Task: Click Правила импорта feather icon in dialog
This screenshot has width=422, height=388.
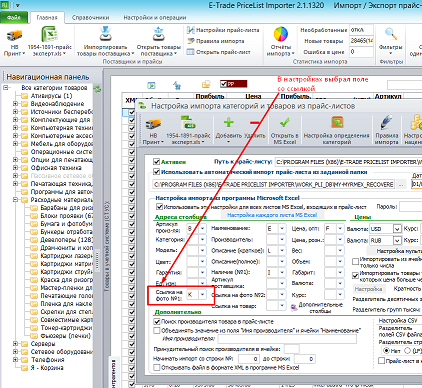Action: [x=387, y=123]
